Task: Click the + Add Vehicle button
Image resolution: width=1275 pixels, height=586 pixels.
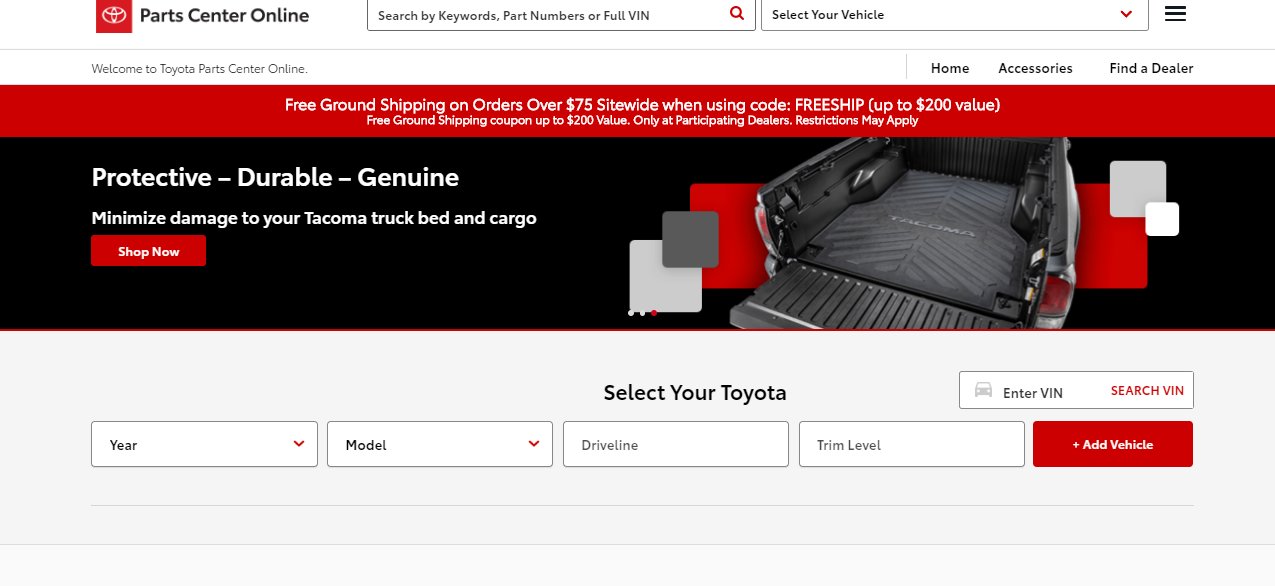Action: coord(1113,444)
